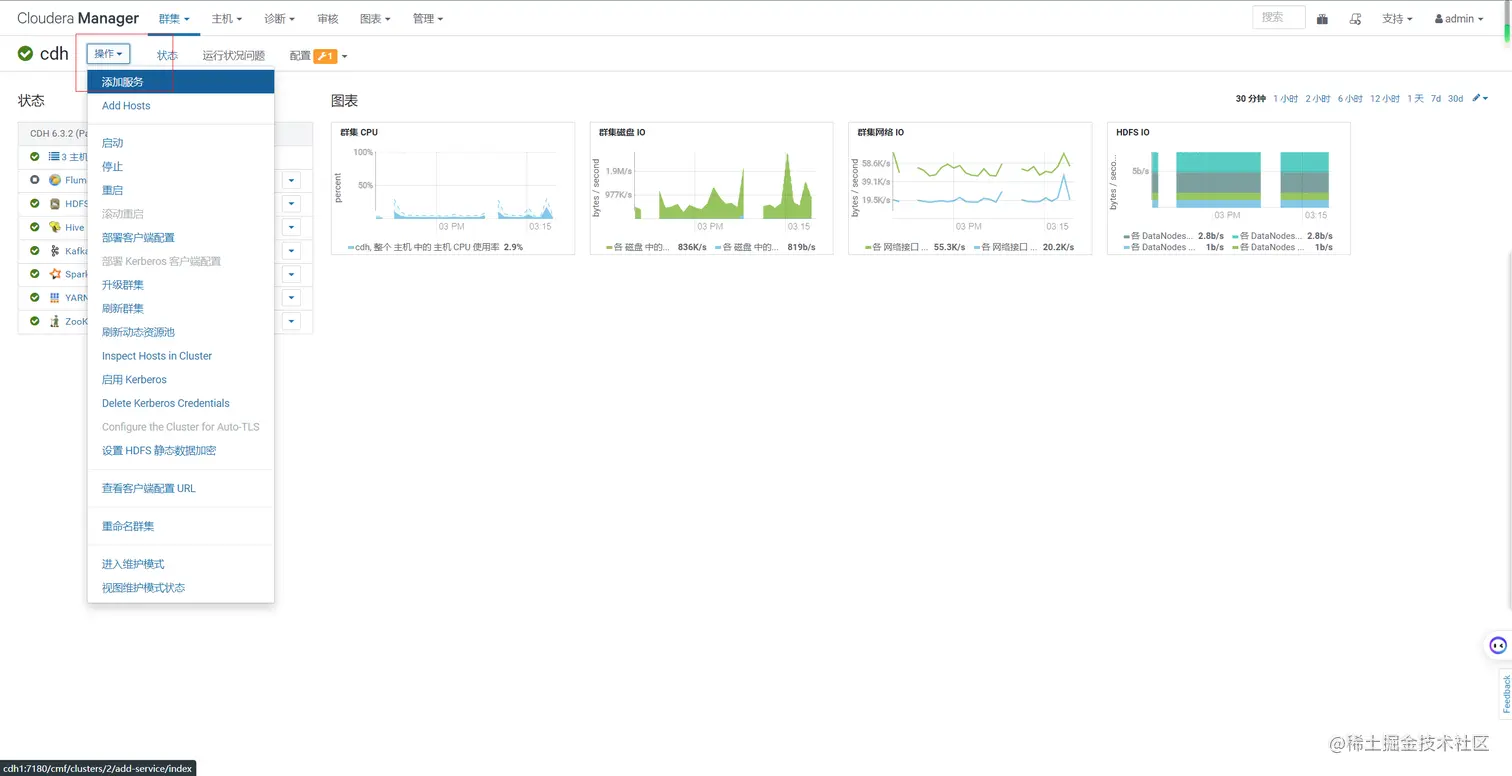The width and height of the screenshot is (1512, 776).
Task: Click the Spark green health status icon
Action: pos(35,274)
